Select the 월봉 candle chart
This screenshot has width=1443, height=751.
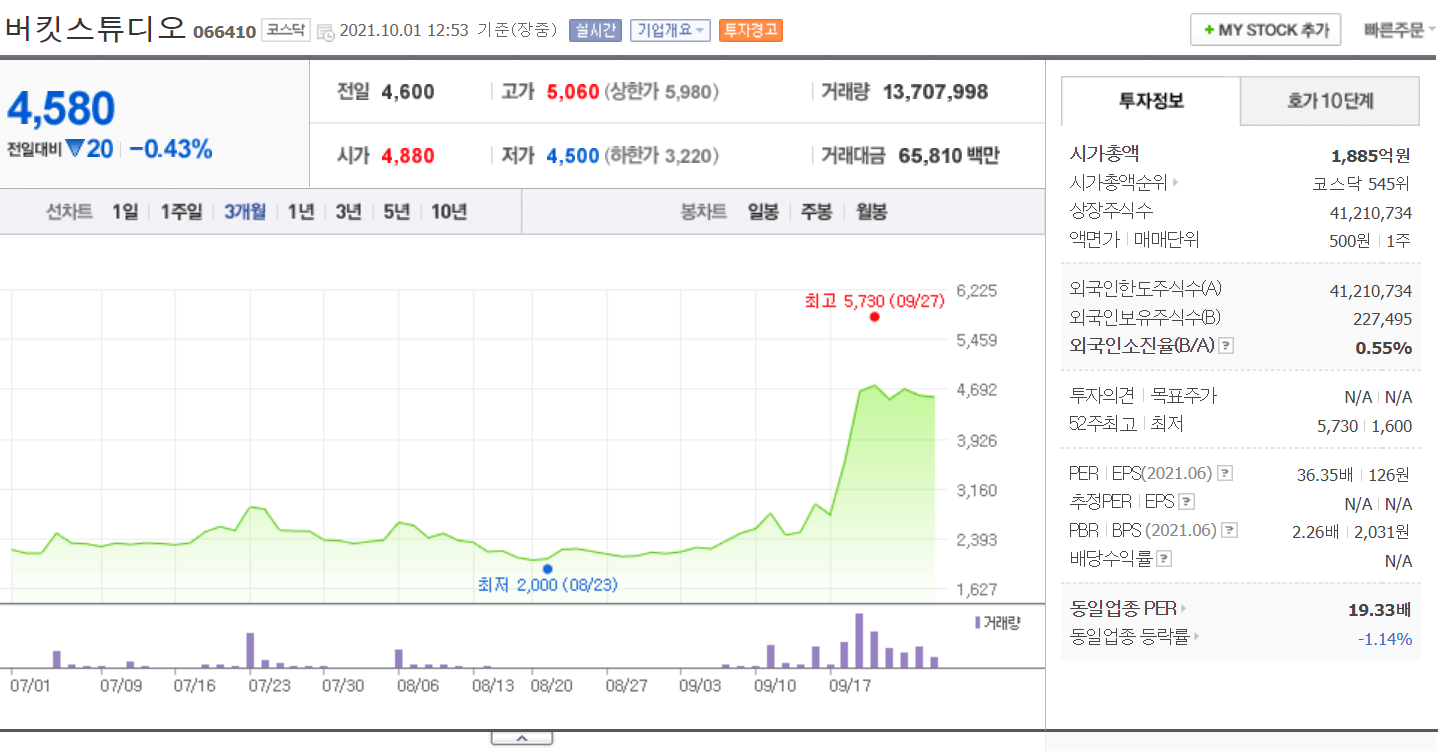click(871, 212)
